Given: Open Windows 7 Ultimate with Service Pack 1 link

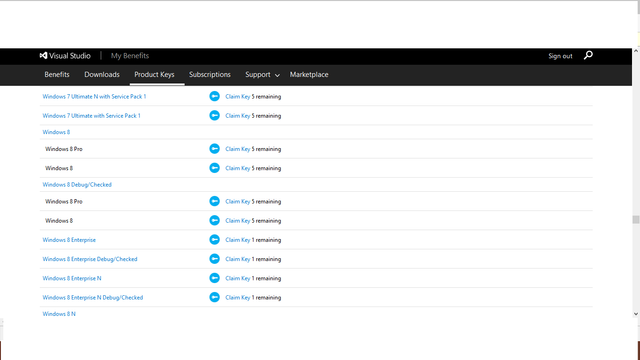Looking at the screenshot, I should (91, 116).
